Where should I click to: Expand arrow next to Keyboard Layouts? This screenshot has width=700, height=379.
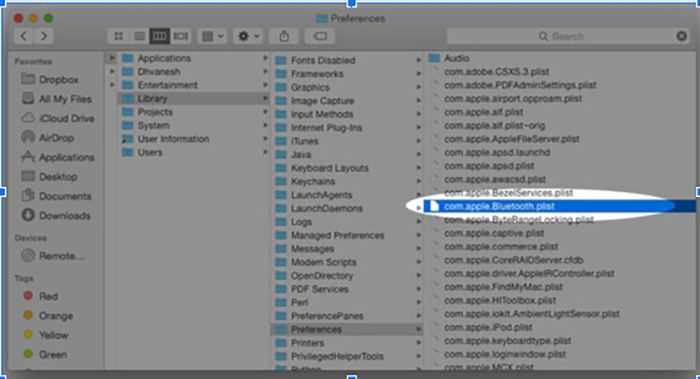point(419,168)
